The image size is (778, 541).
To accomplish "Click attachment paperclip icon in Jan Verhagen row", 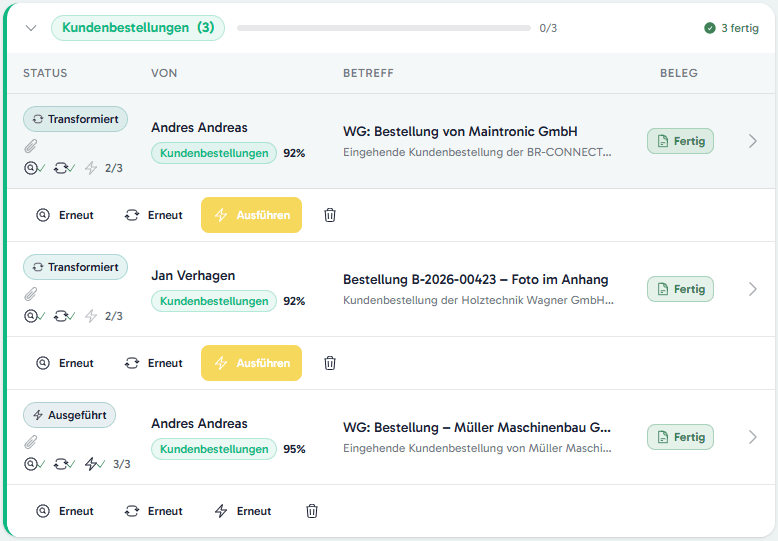I will click(x=30, y=294).
